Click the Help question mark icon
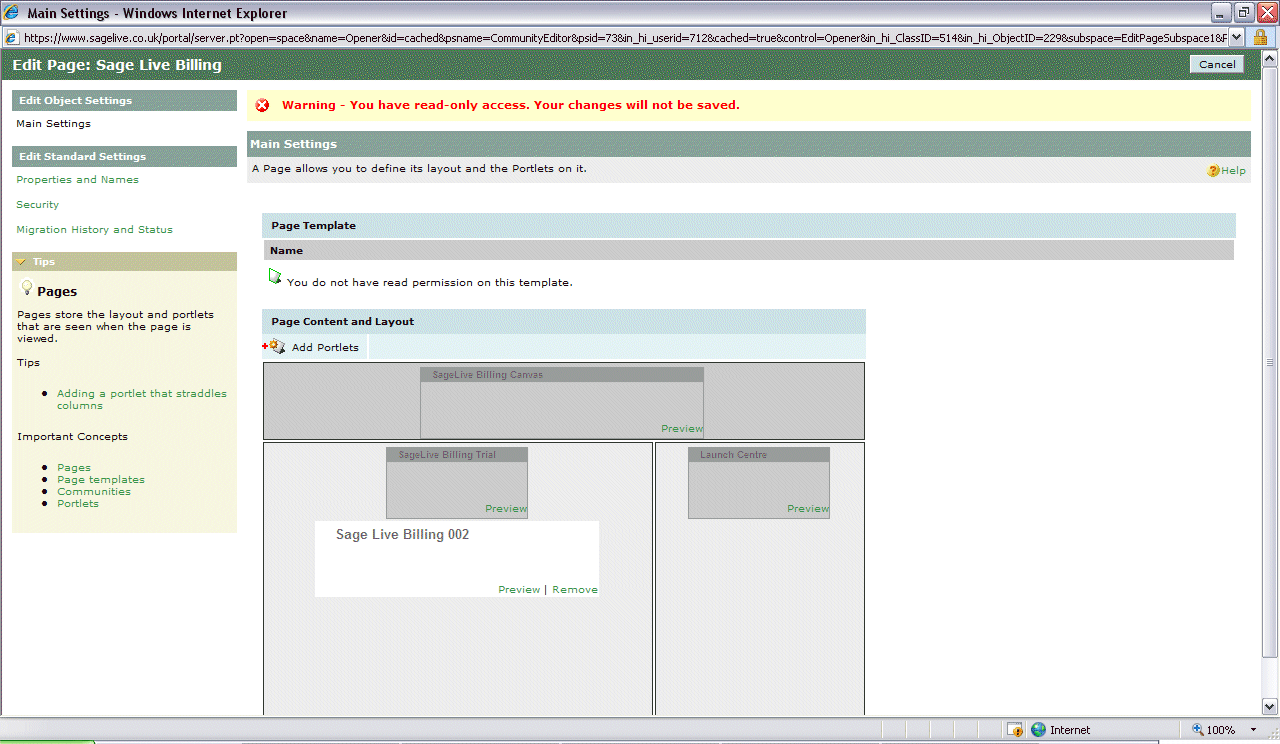Viewport: 1280px width, 744px height. (x=1213, y=171)
